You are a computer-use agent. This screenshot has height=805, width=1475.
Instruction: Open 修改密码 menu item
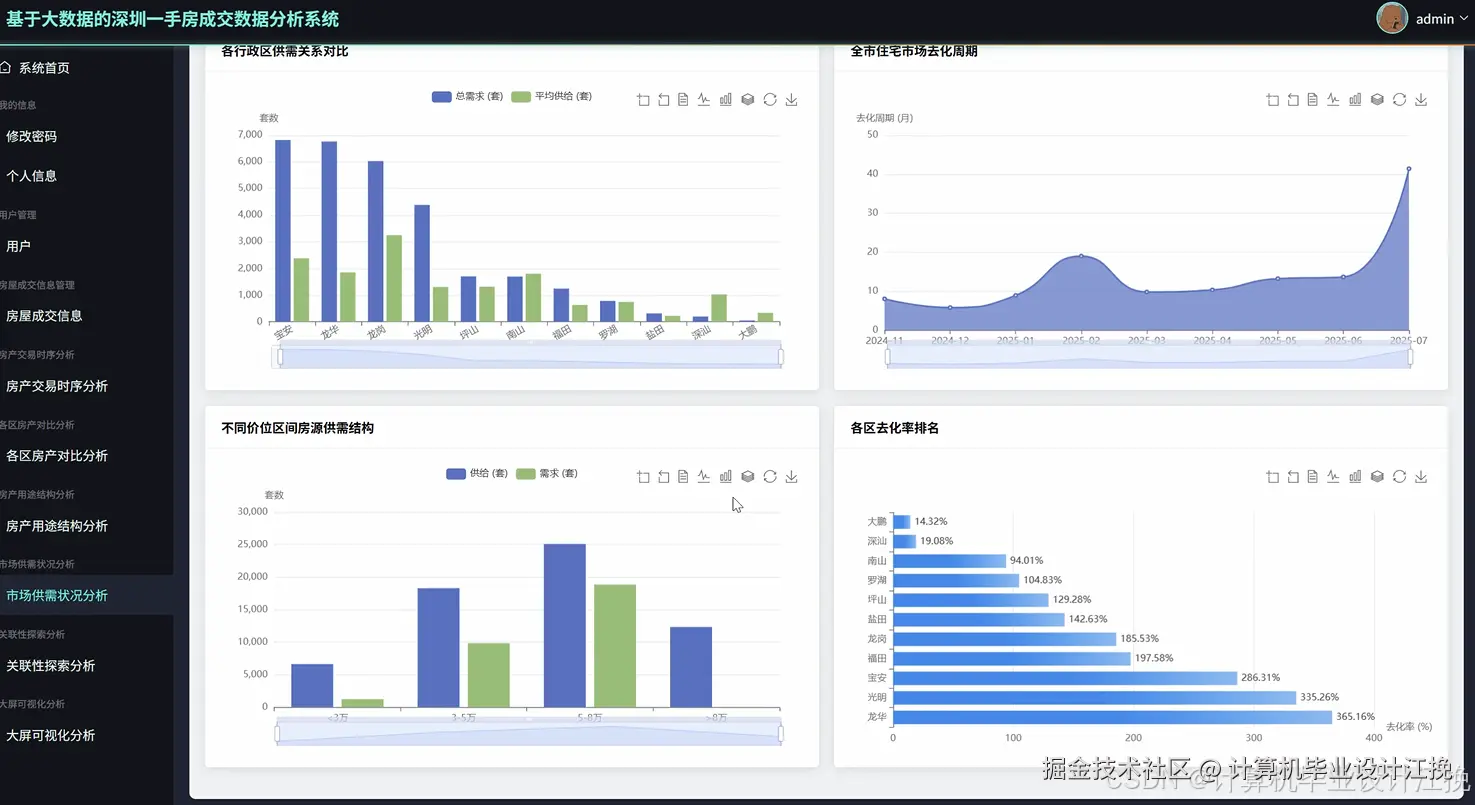tap(86, 136)
